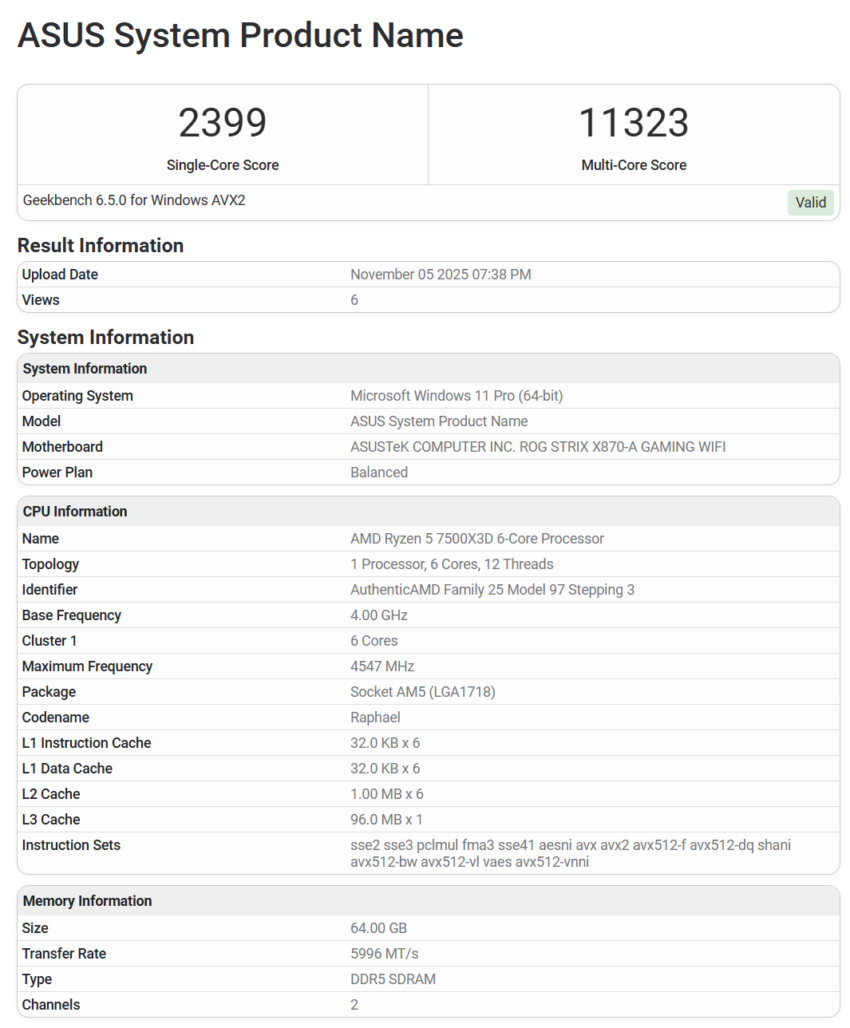850x1028 pixels.
Task: Expand the System Information section
Action: pos(105,338)
